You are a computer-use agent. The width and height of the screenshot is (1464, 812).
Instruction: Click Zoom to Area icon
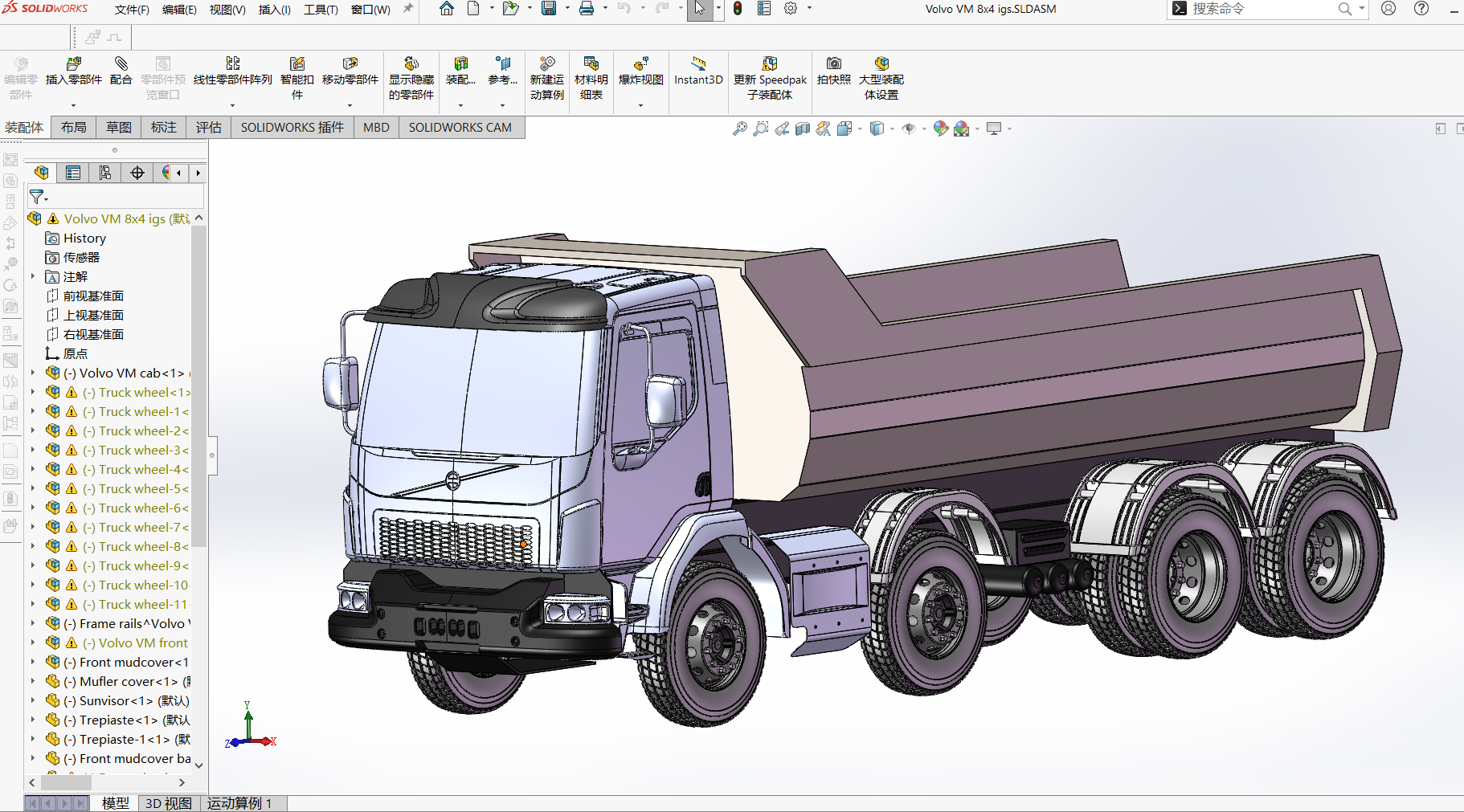[760, 129]
